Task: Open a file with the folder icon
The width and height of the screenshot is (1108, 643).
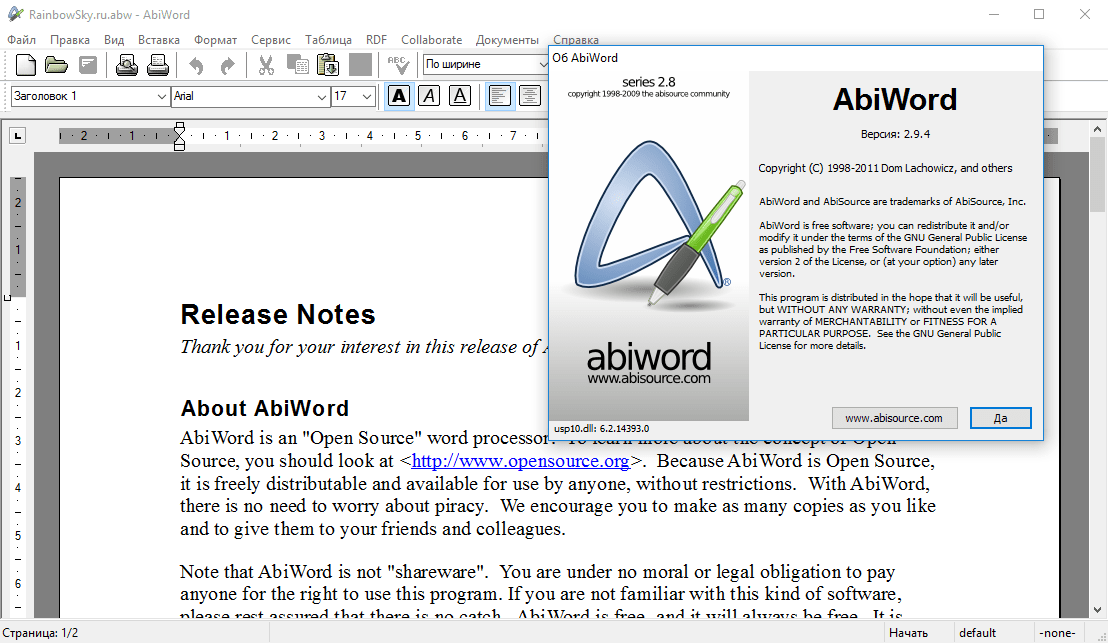Action: 57,65
